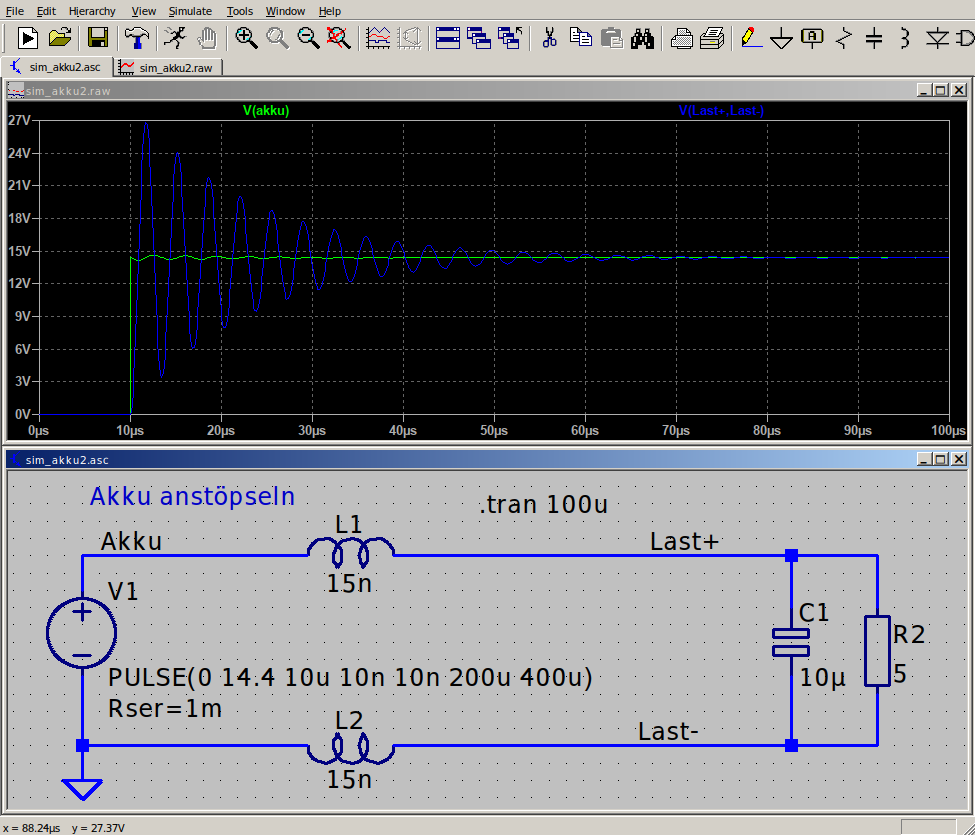Click the greyed Paste clipboard icon
Viewport: 975px width, 835px height.
612,38
